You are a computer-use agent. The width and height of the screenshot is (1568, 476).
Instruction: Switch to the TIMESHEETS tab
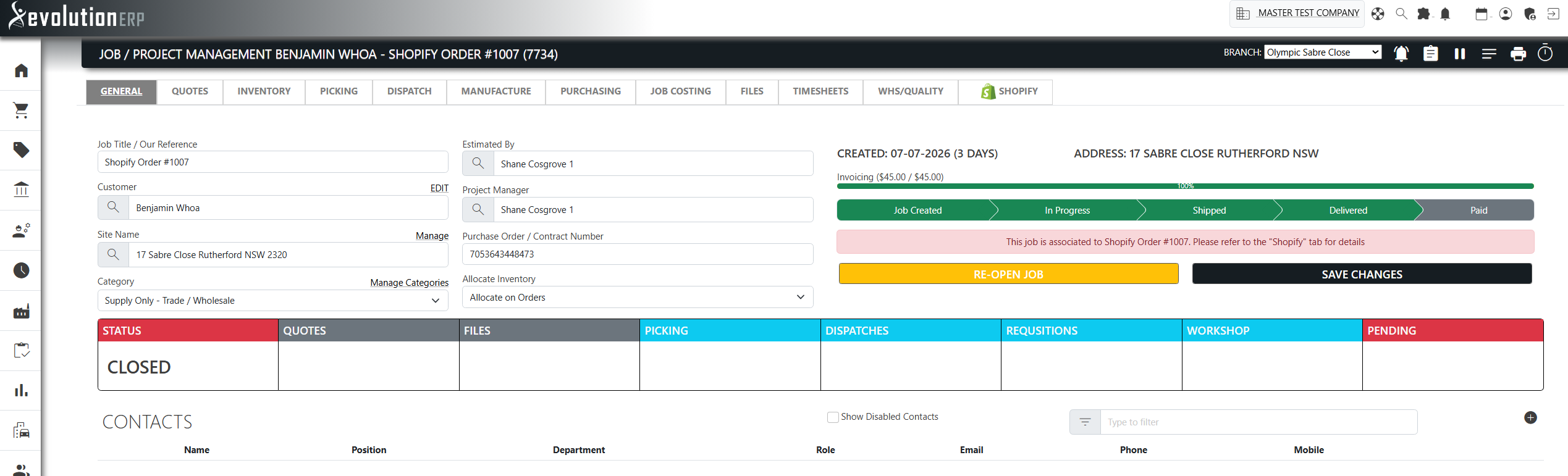pos(820,91)
